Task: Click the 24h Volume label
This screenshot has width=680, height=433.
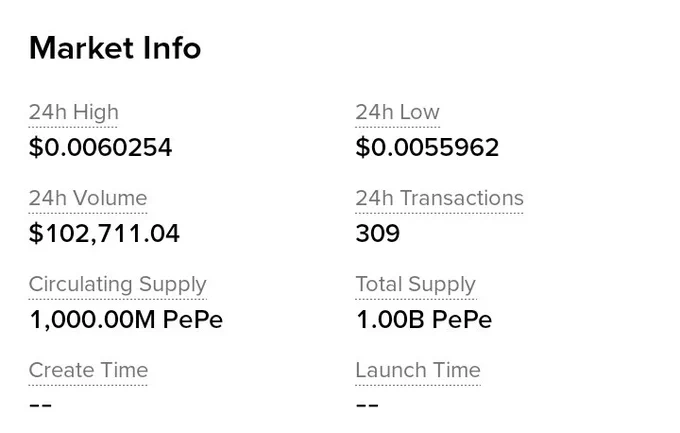Action: pyautogui.click(x=88, y=198)
